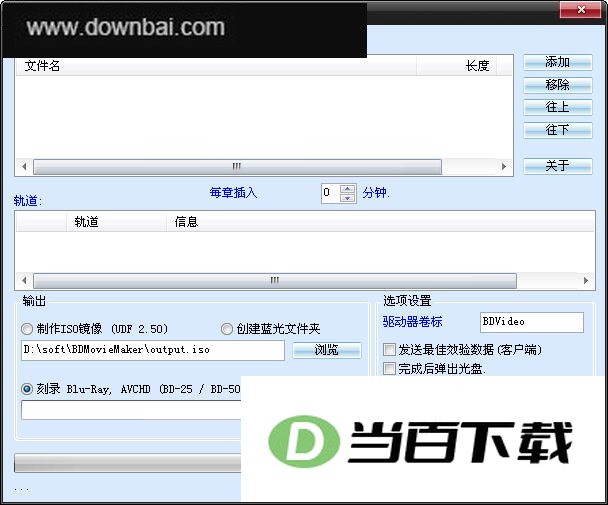608x505 pixels.
Task: Click the 添加 (Add) button
Action: pyautogui.click(x=558, y=62)
